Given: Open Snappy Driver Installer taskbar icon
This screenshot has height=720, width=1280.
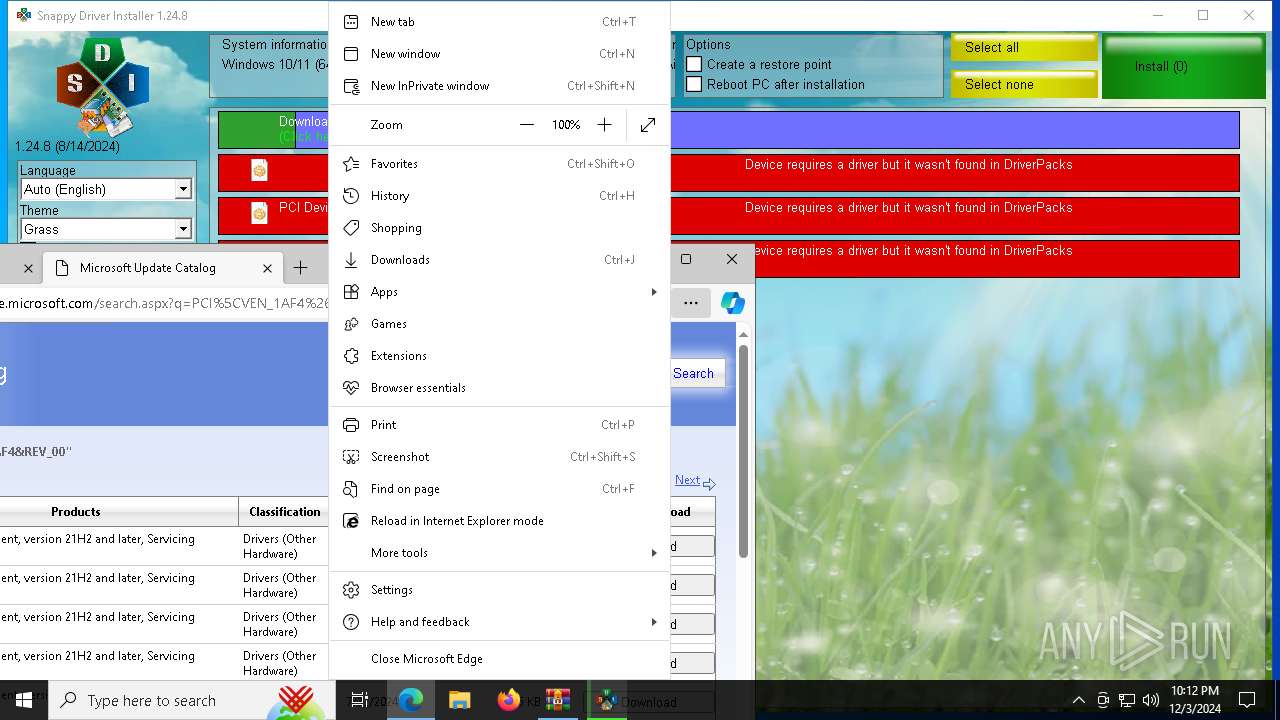Looking at the screenshot, I should pos(606,701).
